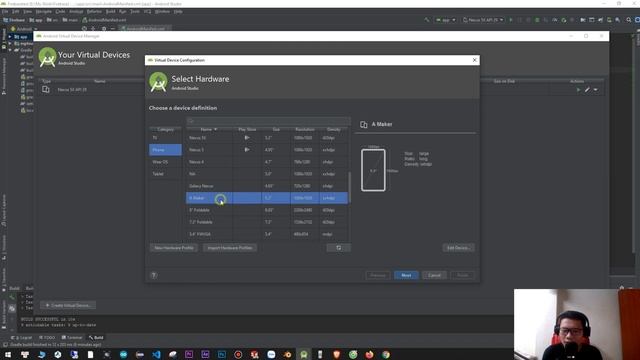Select the Galaxy Nexus device row
Viewport: 640px width, 360px height.
pyautogui.click(x=267, y=186)
